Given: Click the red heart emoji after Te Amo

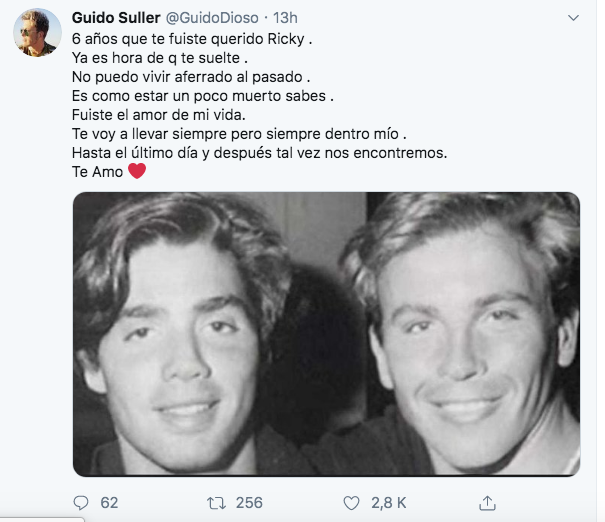Looking at the screenshot, I should [137, 171].
